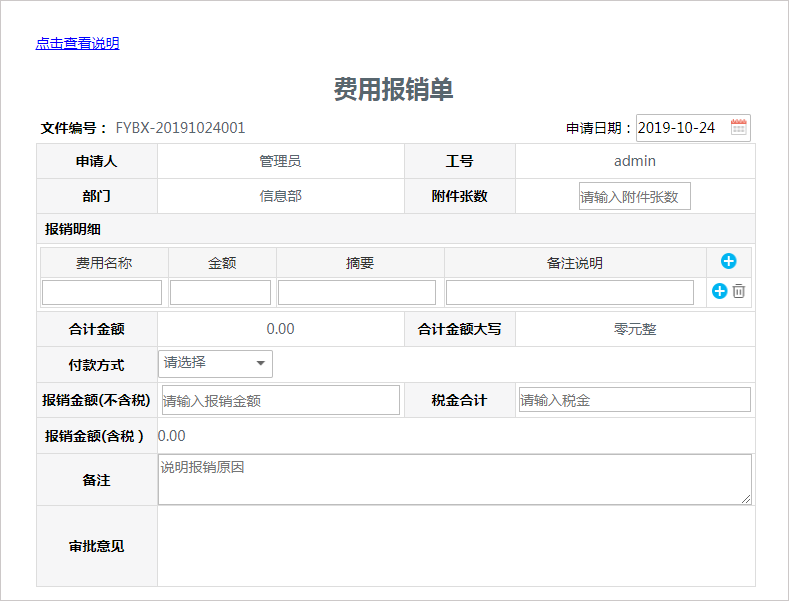Click the 请输入附件张数 input field

click(x=635, y=196)
